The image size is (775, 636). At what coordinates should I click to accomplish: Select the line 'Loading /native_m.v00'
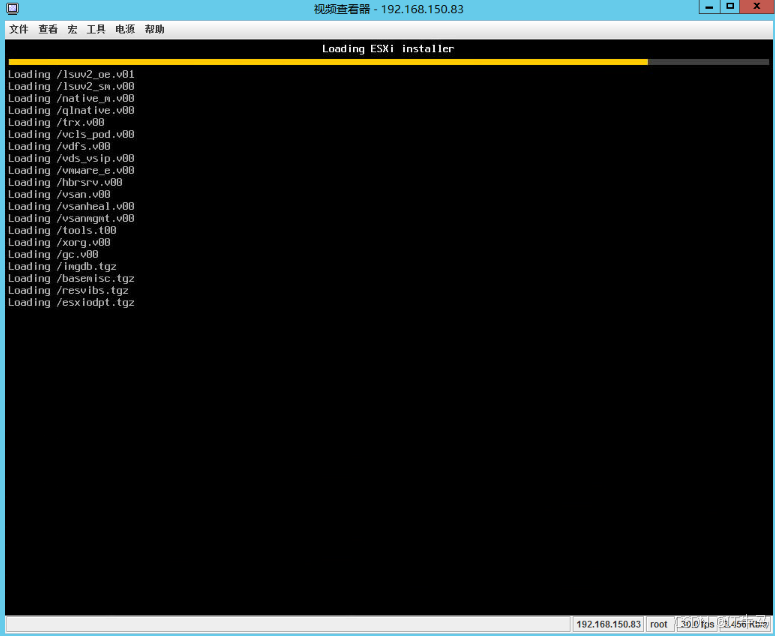point(71,98)
